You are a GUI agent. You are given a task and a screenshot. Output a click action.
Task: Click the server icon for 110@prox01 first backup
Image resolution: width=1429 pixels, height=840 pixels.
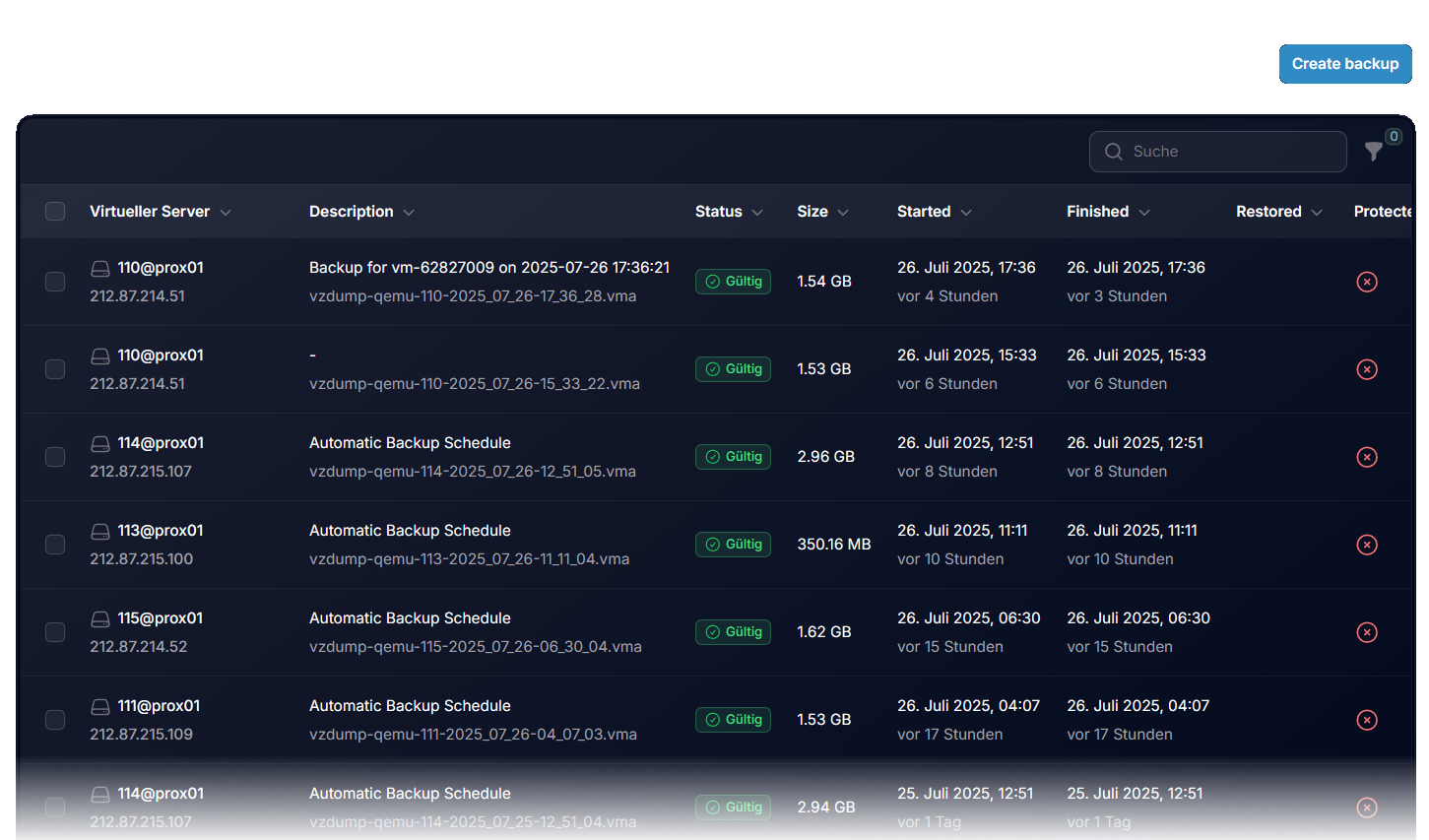click(x=100, y=267)
